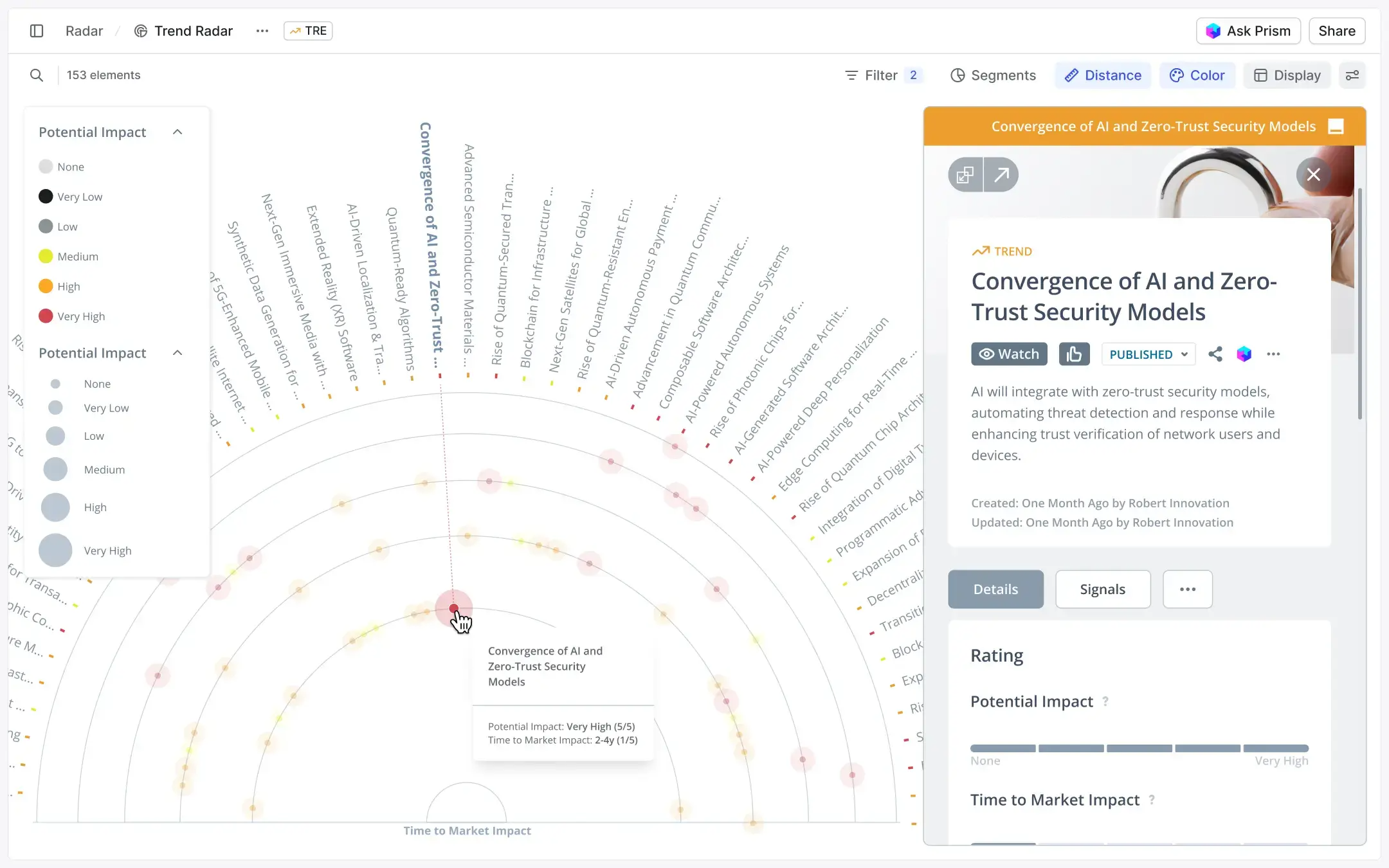This screenshot has height=868, width=1389.
Task: Toggle the Watch eye button
Action: pyautogui.click(x=1008, y=354)
